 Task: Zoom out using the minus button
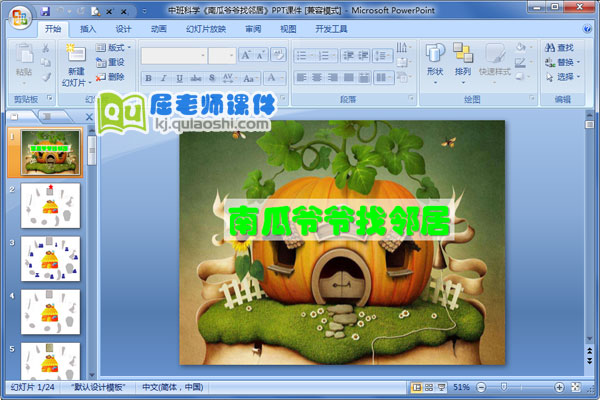pyautogui.click(x=481, y=387)
